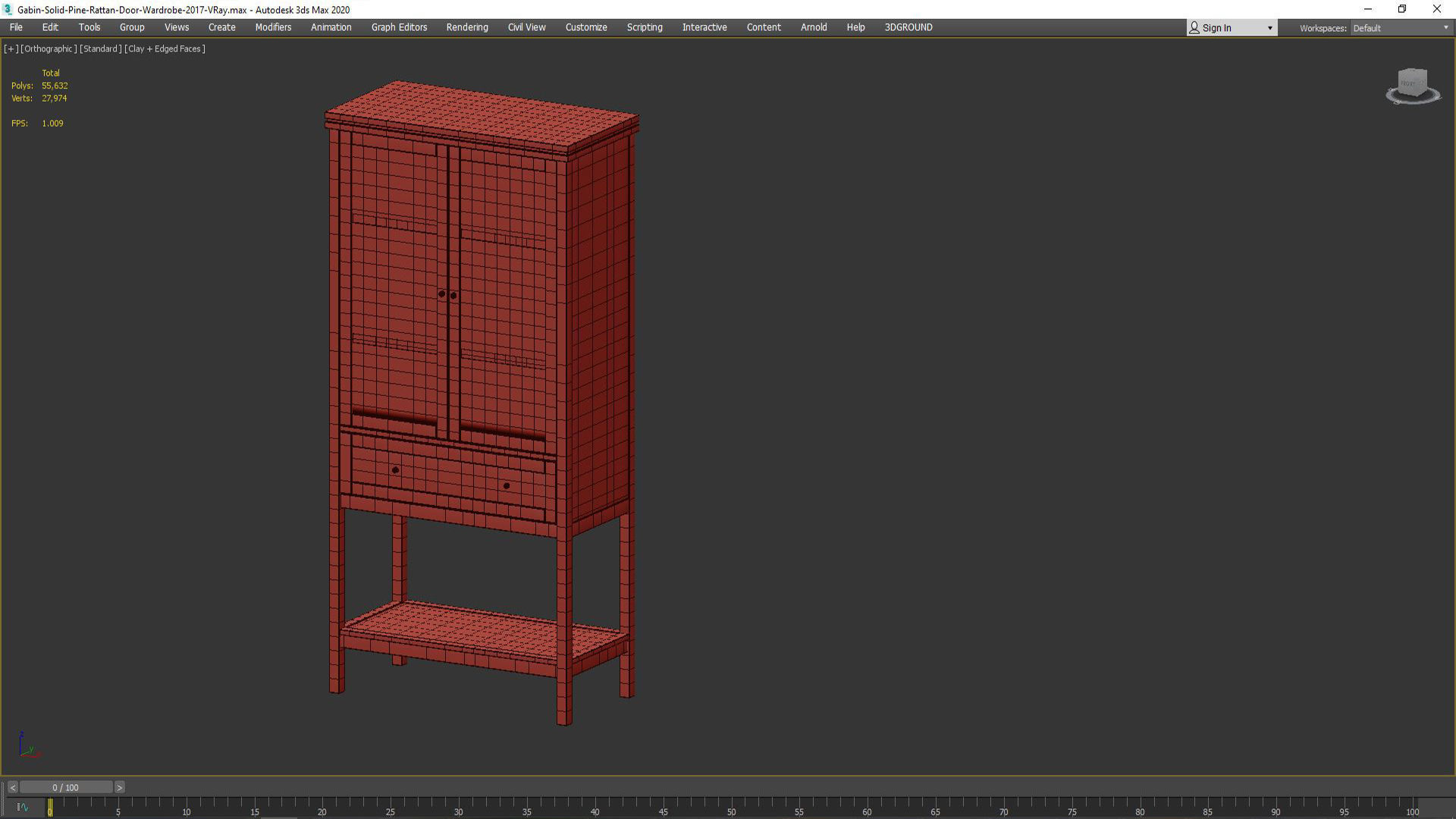Click the FPS value 1.009
The height and width of the screenshot is (819, 1456).
[52, 124]
